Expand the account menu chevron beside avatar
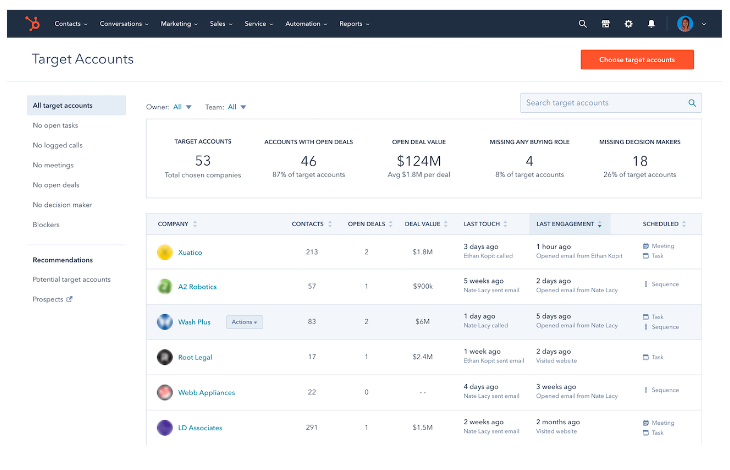Image resolution: width=730 pixels, height=470 pixels. (x=704, y=24)
